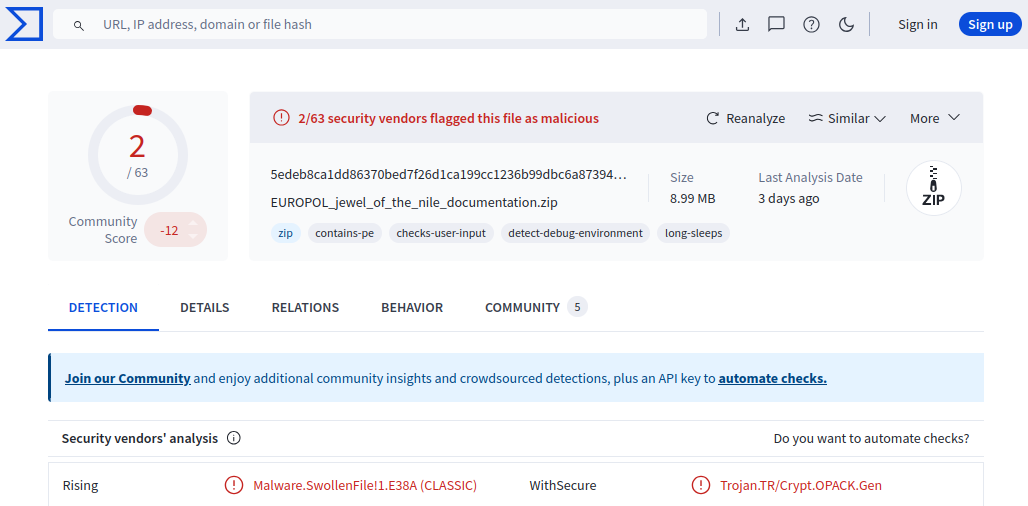Switch to the DETECTION tab
Viewport: 1028px width, 506px height.
click(x=104, y=308)
